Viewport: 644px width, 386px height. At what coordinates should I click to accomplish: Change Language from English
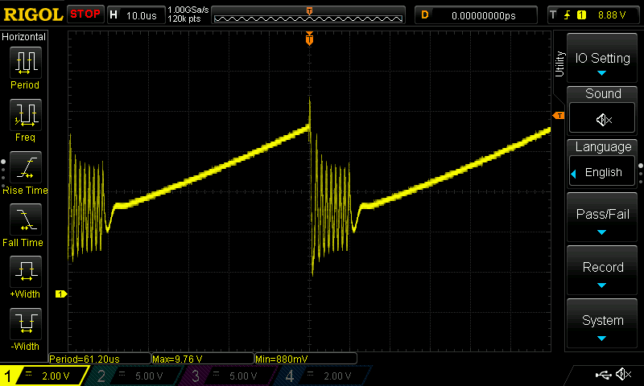pyautogui.click(x=602, y=172)
